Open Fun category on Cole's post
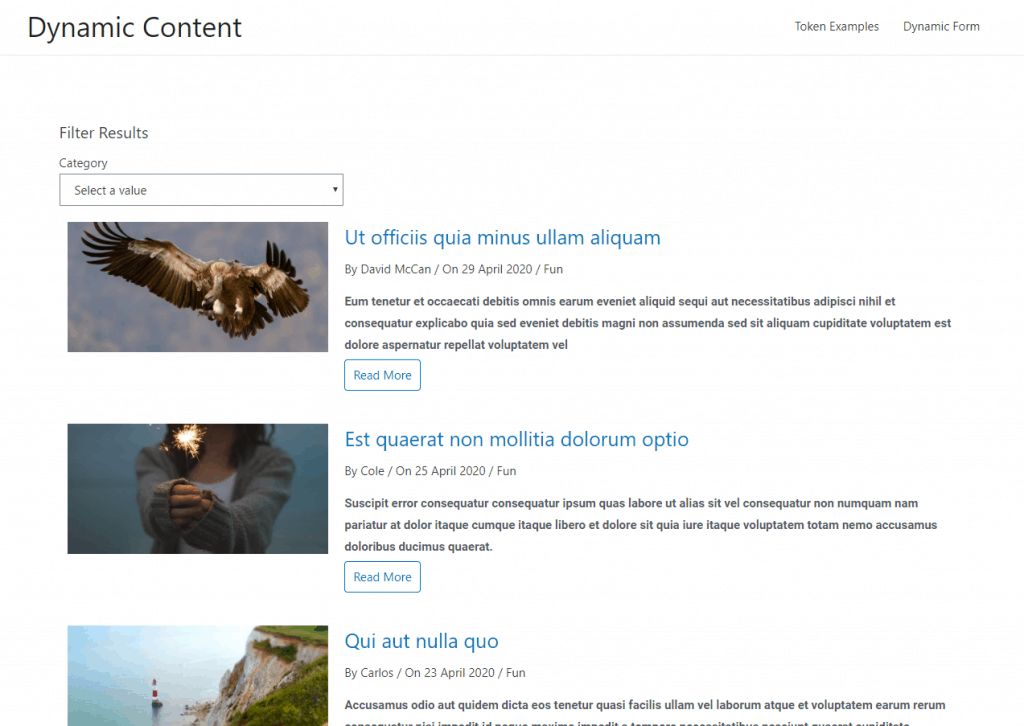1024x726 pixels. pyautogui.click(x=506, y=471)
